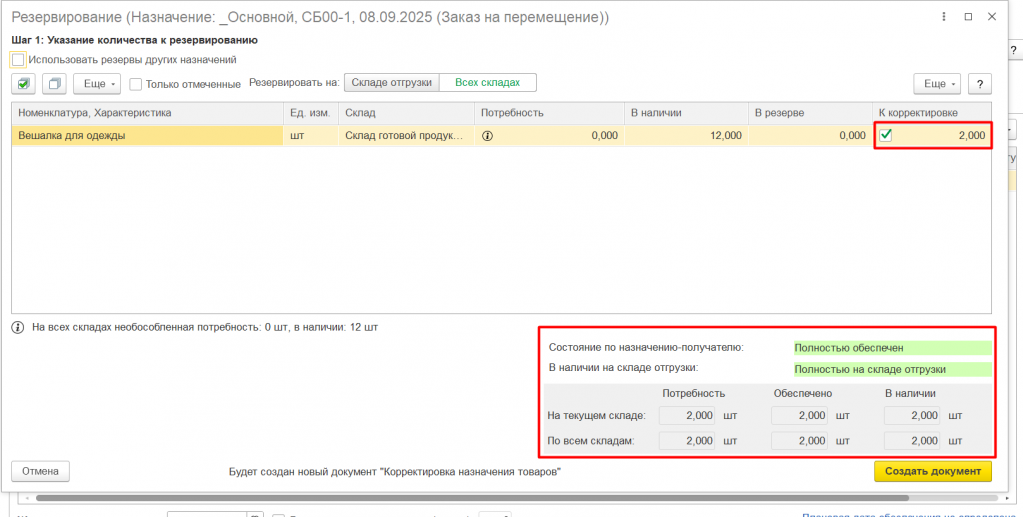The height and width of the screenshot is (517, 1023).
Task: Open the kebab menu in the title bar
Action: click(x=944, y=18)
